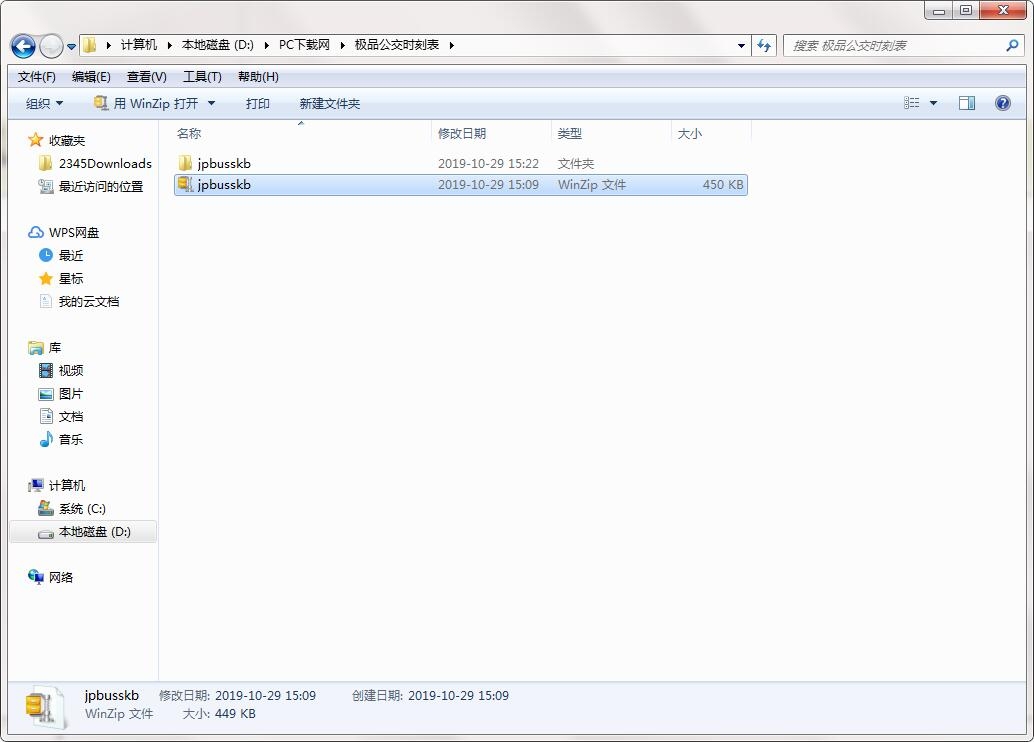Viewport: 1034px width, 742px height.
Task: Click the 音乐 music note icon
Action: tap(46, 439)
